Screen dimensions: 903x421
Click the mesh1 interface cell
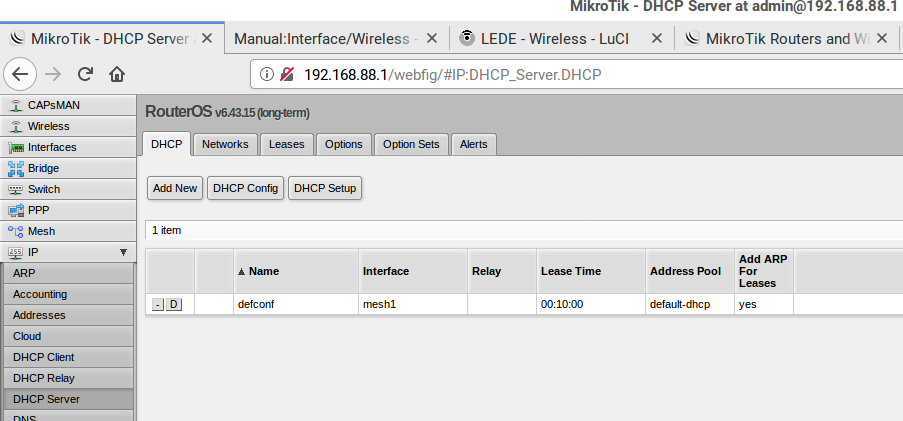tap(413, 305)
